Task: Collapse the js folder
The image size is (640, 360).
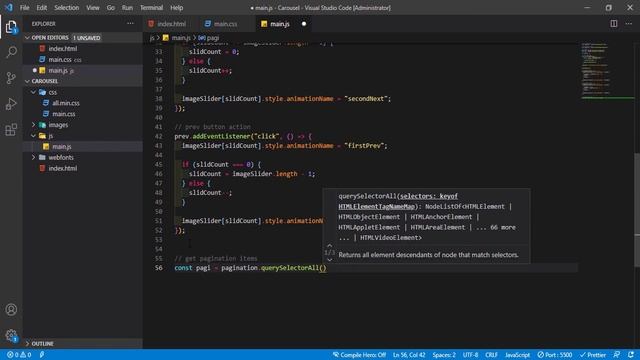Action: tap(33, 136)
